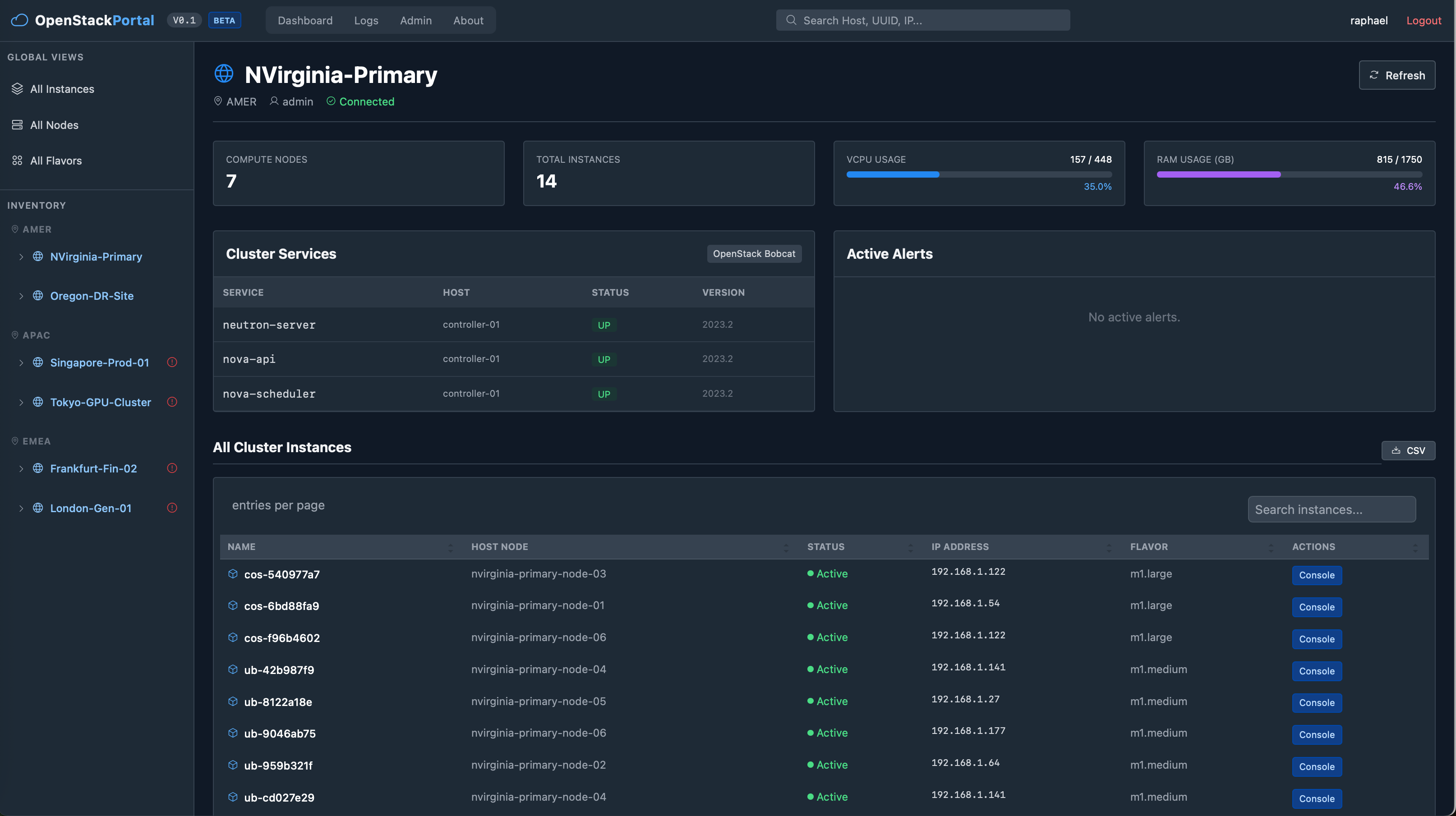The height and width of the screenshot is (816, 1456).
Task: Click the magnifier icon in the top search bar
Action: click(x=791, y=20)
